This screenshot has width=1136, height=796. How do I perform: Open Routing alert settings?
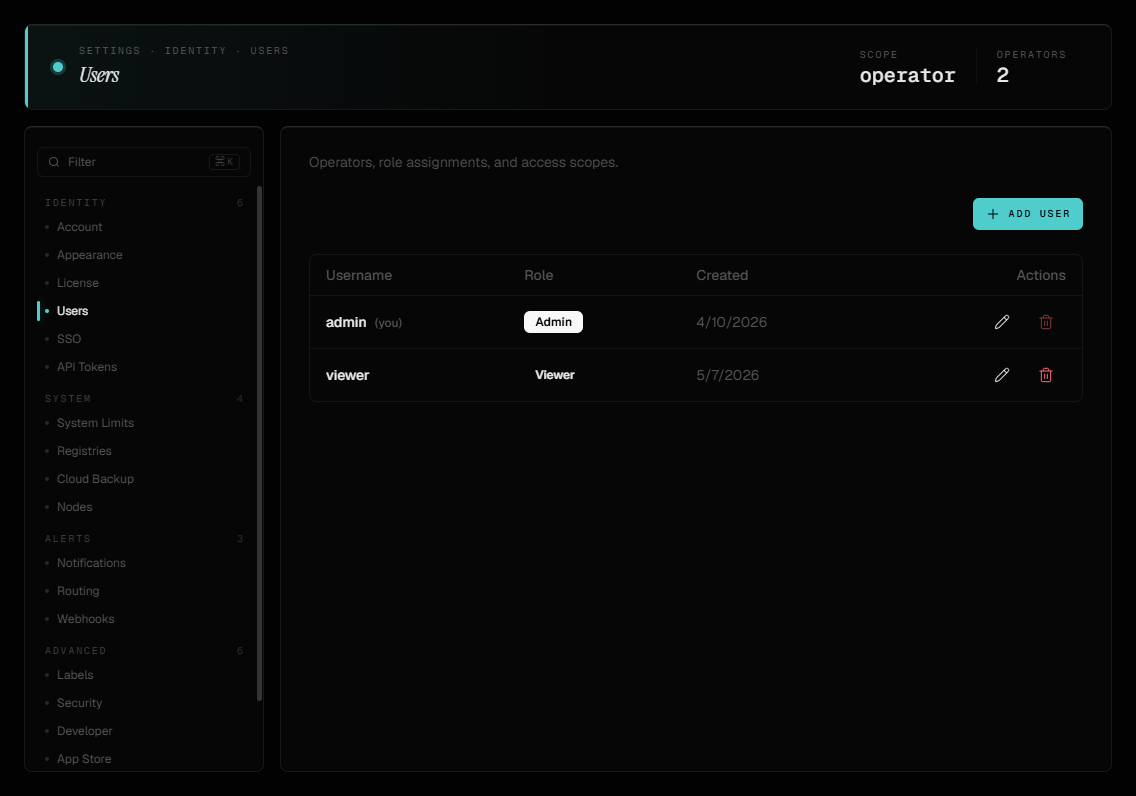(78, 591)
